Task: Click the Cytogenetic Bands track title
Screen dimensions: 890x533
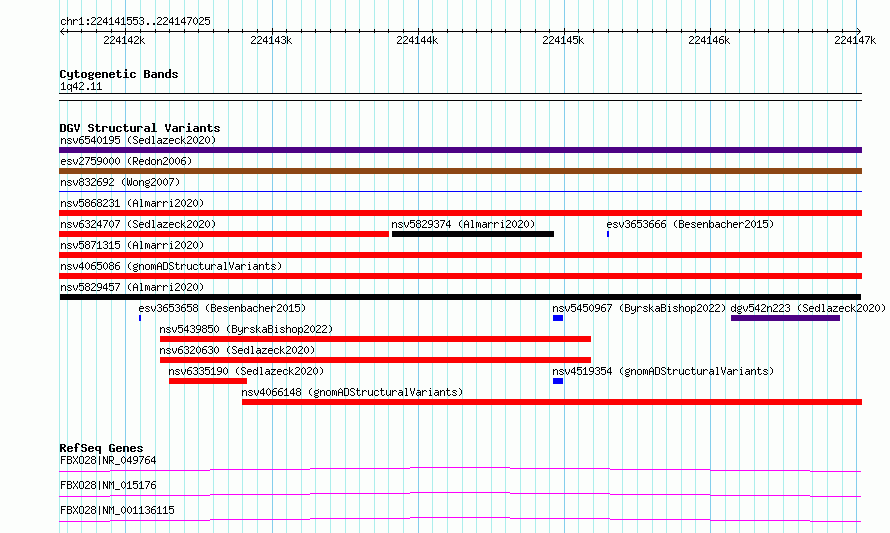Action: click(119, 74)
